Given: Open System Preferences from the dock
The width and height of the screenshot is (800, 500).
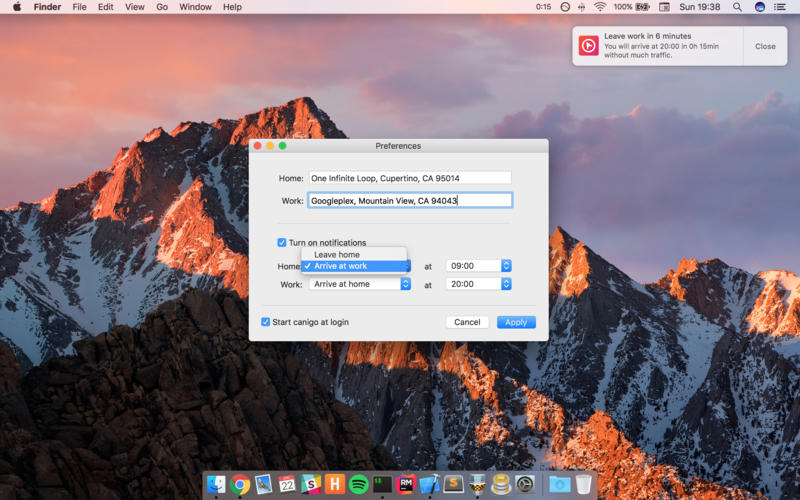Looking at the screenshot, I should [x=524, y=484].
